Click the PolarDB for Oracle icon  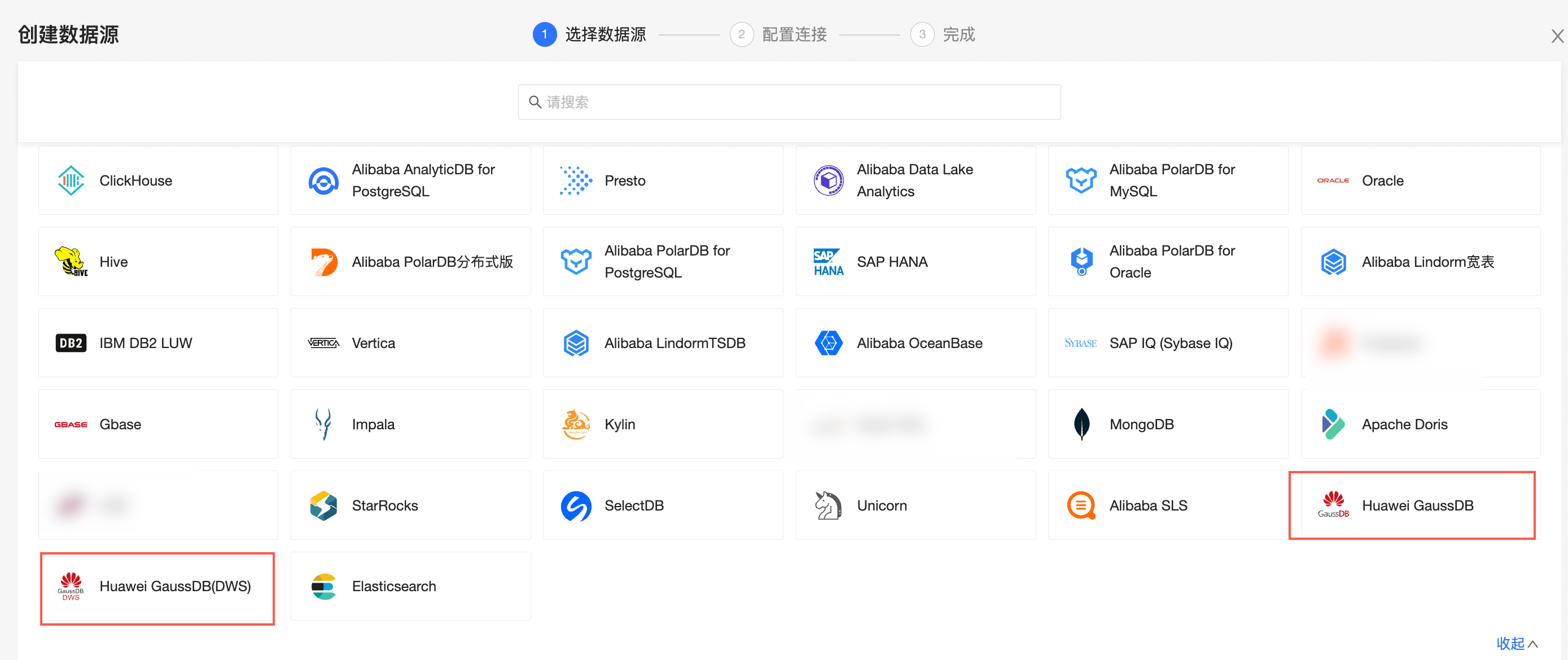click(1081, 262)
